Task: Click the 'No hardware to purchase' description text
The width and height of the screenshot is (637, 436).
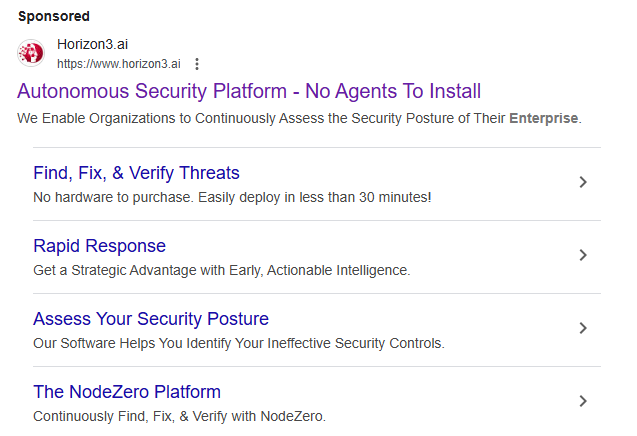Action: (232, 197)
